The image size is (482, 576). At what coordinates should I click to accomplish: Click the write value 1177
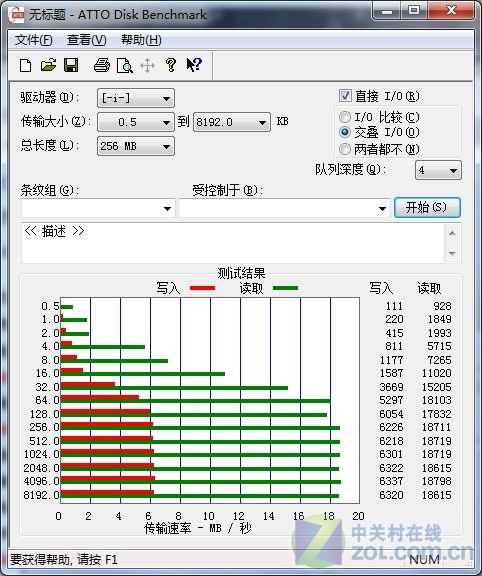[391, 360]
